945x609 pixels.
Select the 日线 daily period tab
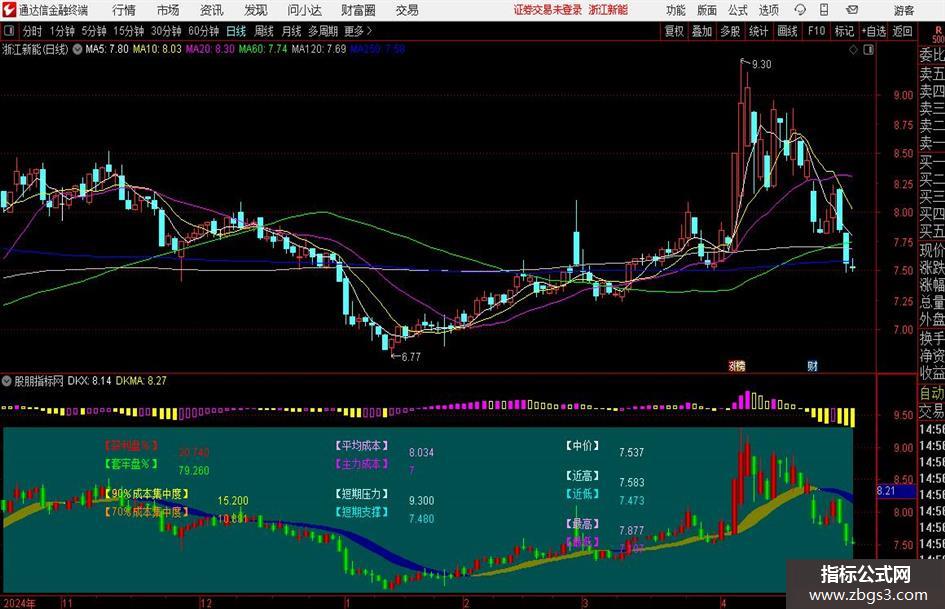click(x=236, y=31)
